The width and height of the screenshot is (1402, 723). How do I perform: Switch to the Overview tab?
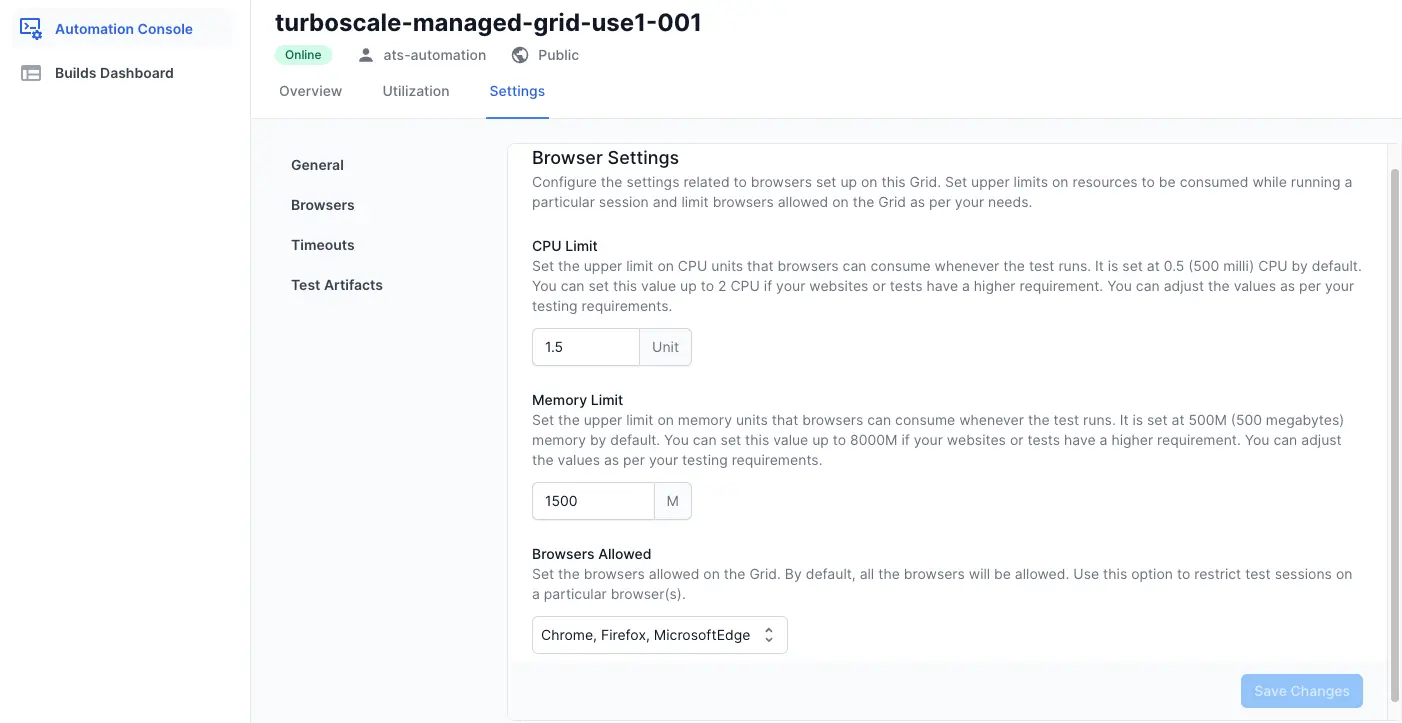point(310,91)
